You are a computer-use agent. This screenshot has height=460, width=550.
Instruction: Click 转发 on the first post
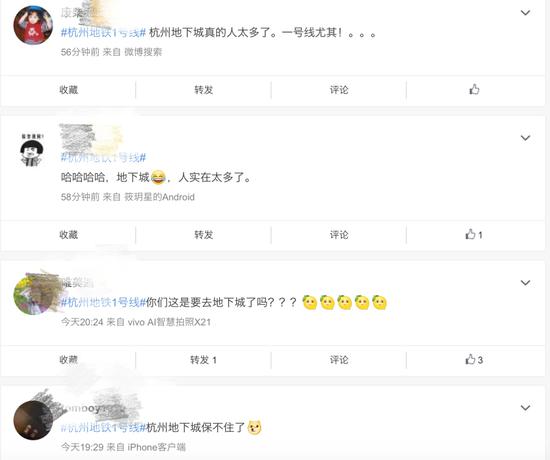203,90
